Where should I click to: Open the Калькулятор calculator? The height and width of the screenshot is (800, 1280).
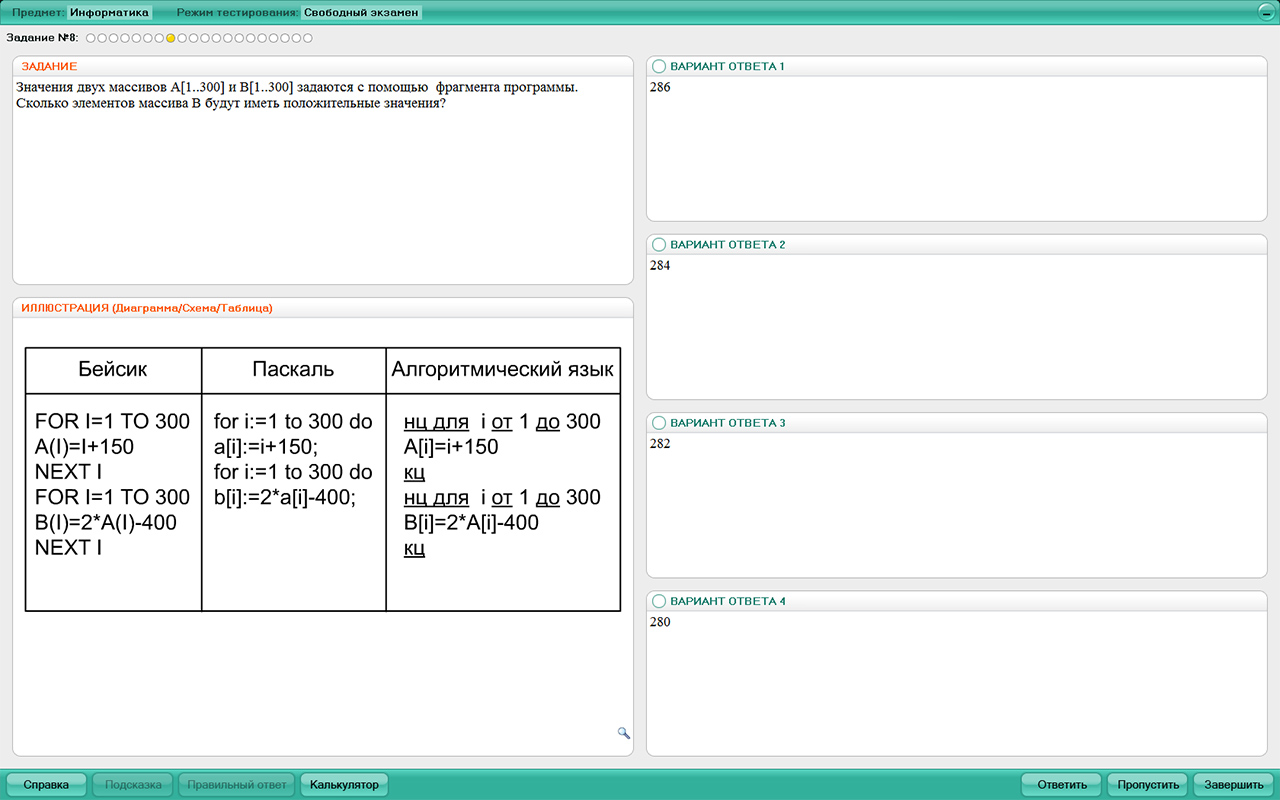(x=344, y=785)
